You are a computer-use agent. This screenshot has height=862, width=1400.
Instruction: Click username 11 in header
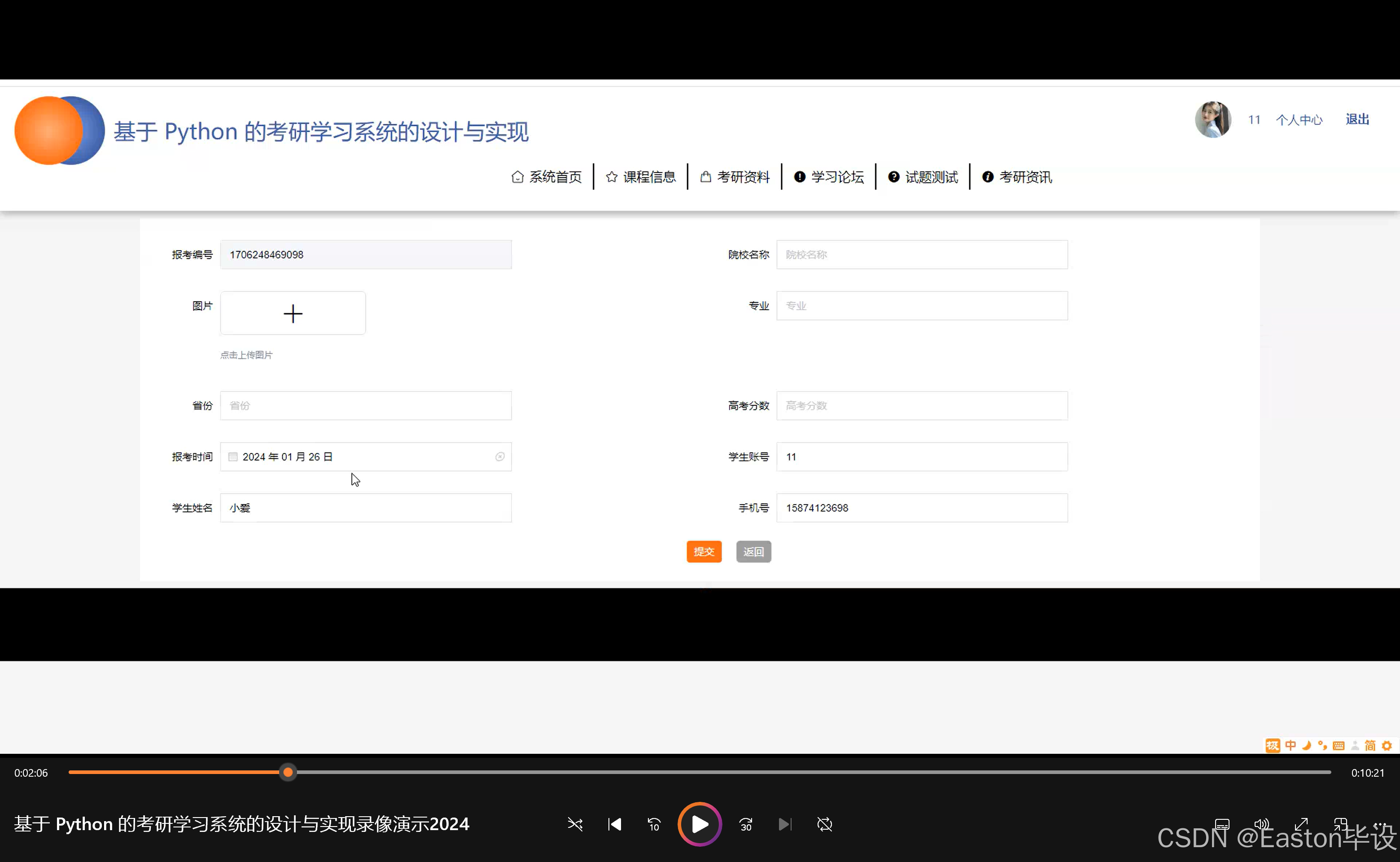tap(1254, 120)
